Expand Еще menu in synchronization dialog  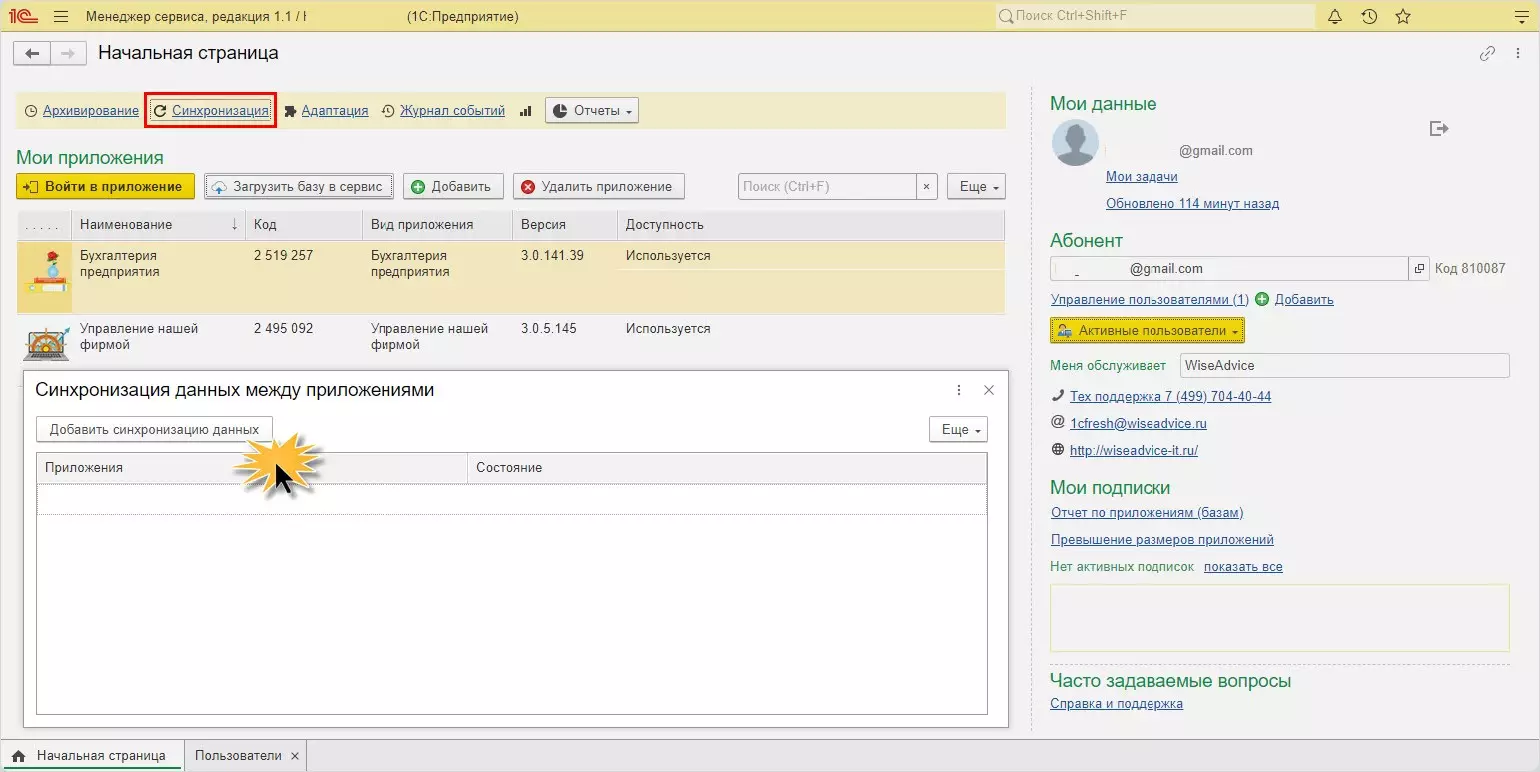pos(957,430)
